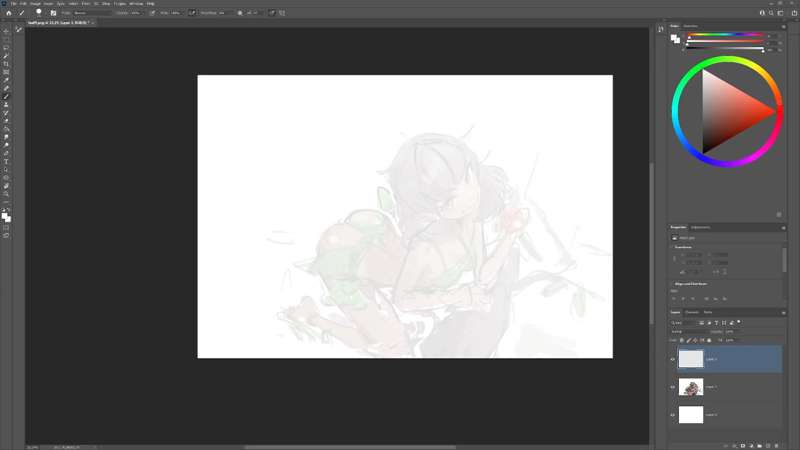Select the Brush tool
The width and height of the screenshot is (800, 450).
[6, 96]
